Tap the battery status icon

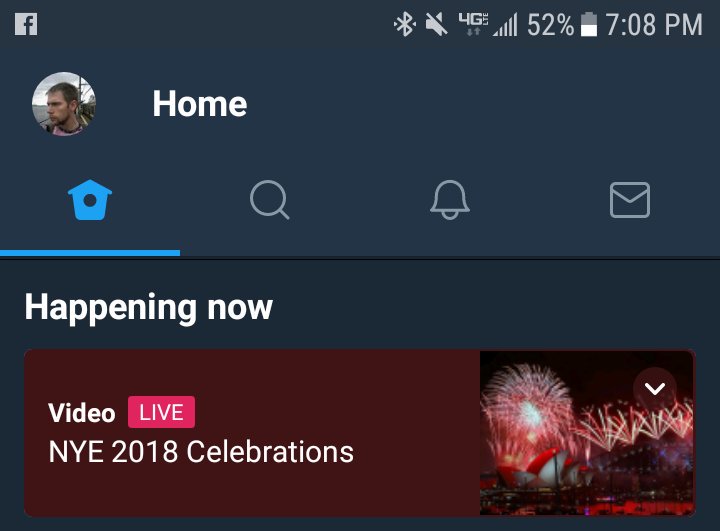pos(589,24)
